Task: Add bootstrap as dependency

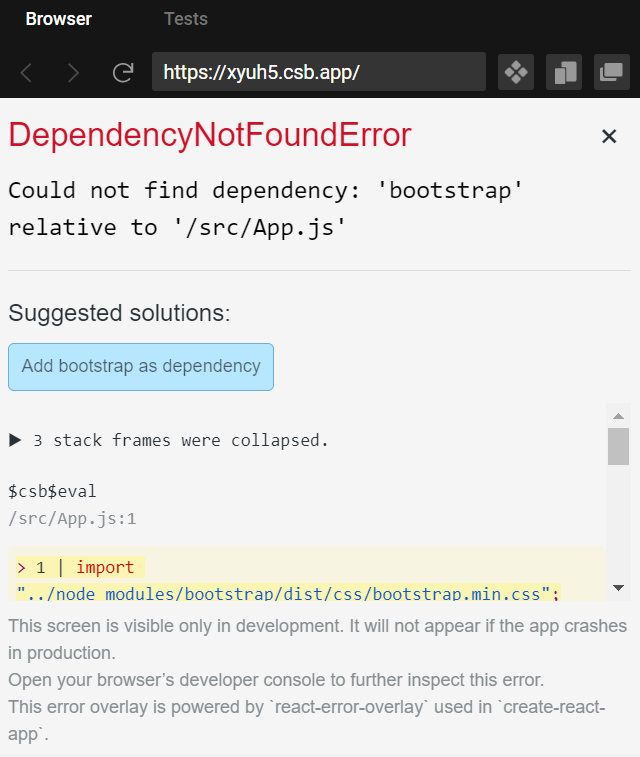Action: click(141, 367)
